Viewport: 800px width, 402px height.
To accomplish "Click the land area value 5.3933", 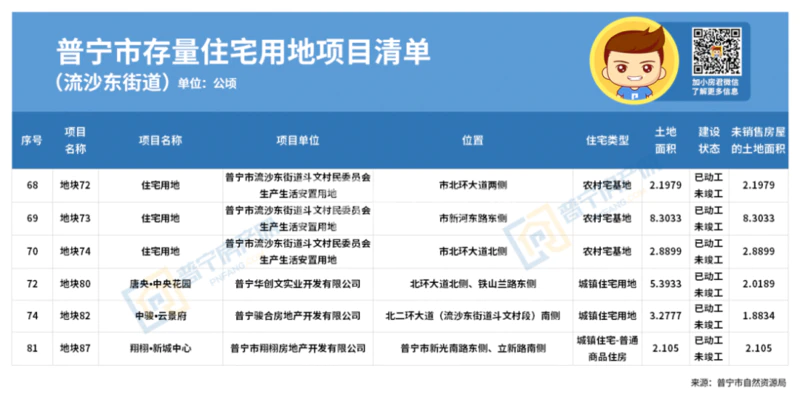I will (x=665, y=283).
